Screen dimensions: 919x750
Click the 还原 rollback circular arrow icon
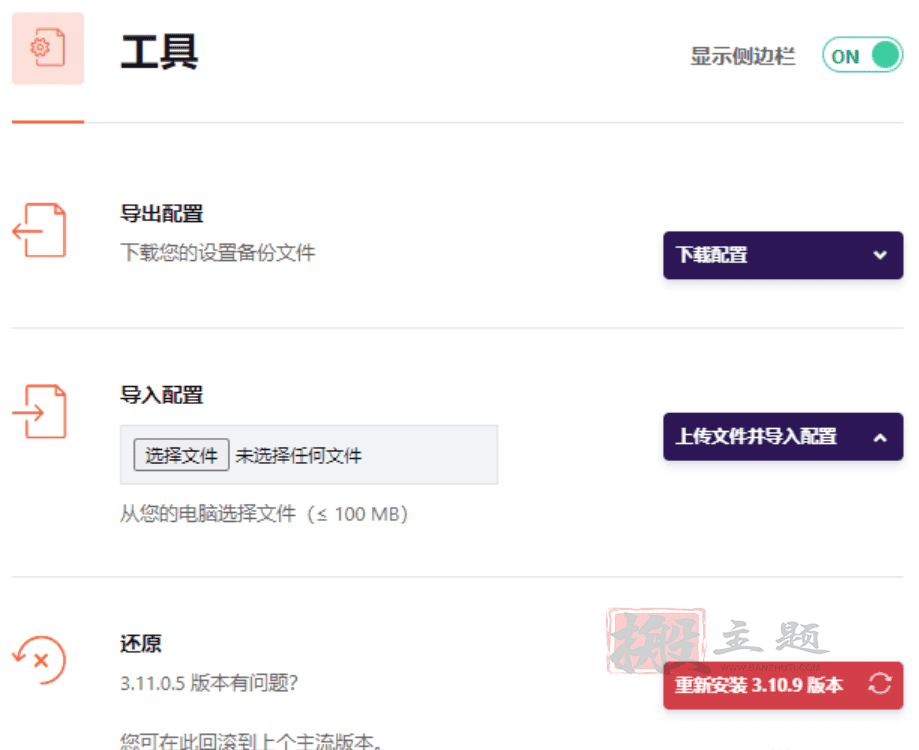pos(39,660)
